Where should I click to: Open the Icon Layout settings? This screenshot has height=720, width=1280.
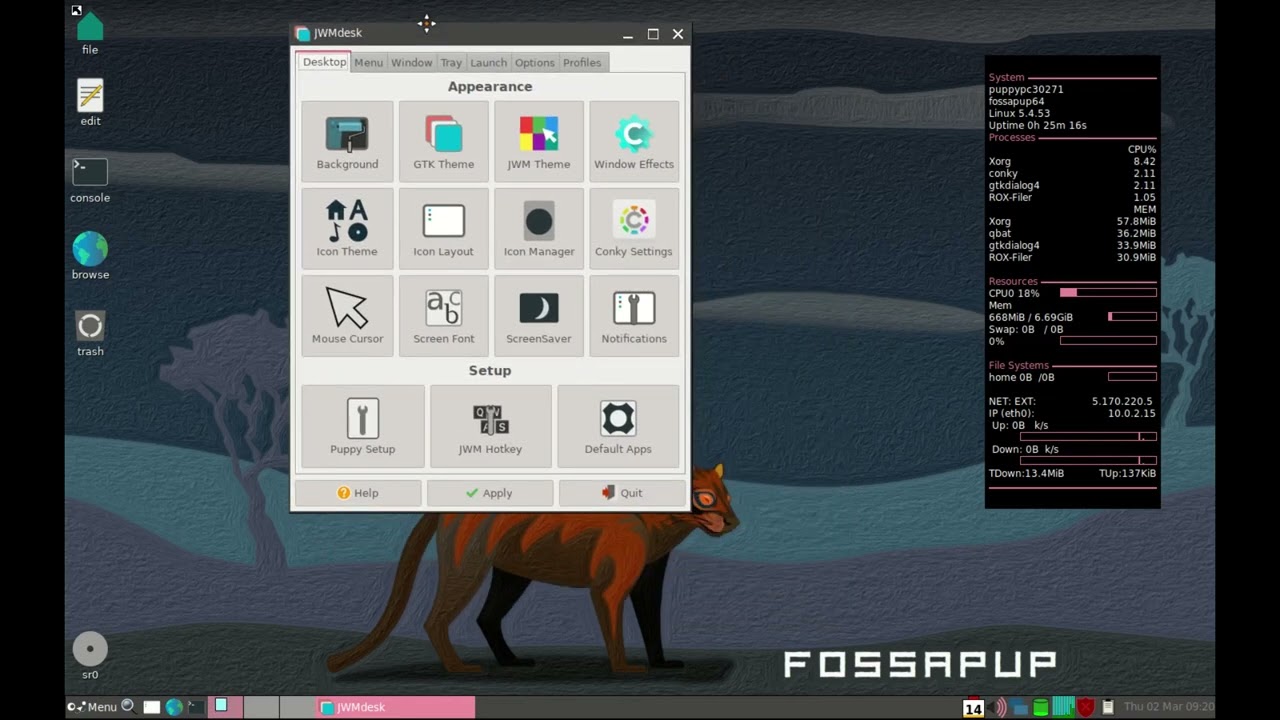pos(443,228)
